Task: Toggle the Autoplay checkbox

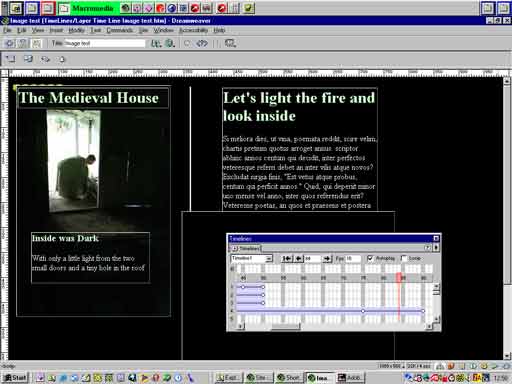Action: (370, 258)
